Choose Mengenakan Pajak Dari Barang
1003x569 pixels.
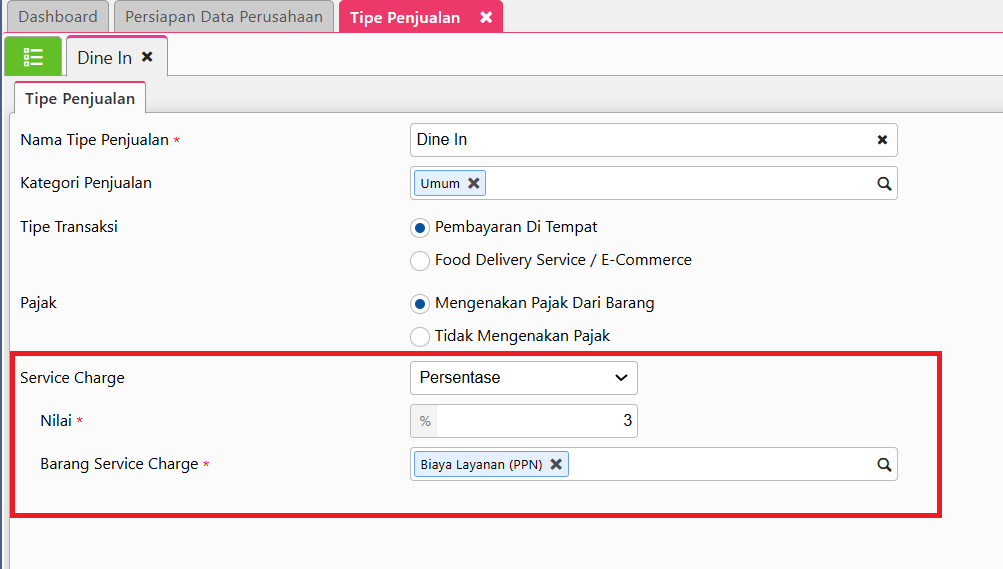(420, 303)
